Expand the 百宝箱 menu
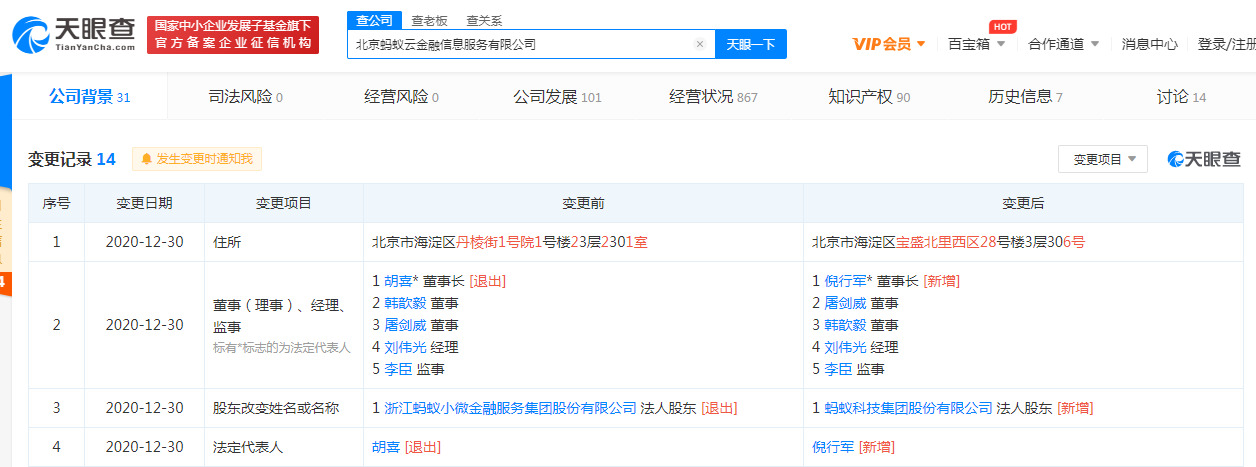 pyautogui.click(x=977, y=44)
